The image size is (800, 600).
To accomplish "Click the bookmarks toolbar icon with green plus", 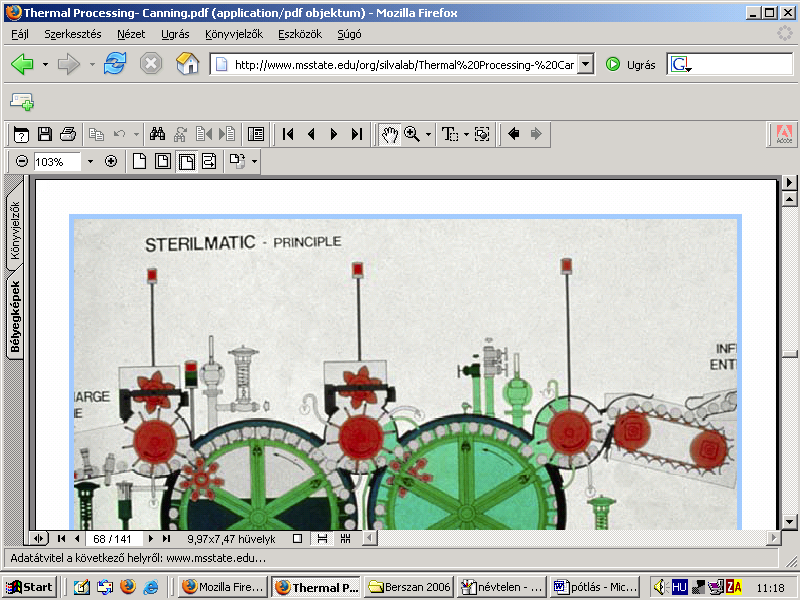I will click(x=22, y=101).
